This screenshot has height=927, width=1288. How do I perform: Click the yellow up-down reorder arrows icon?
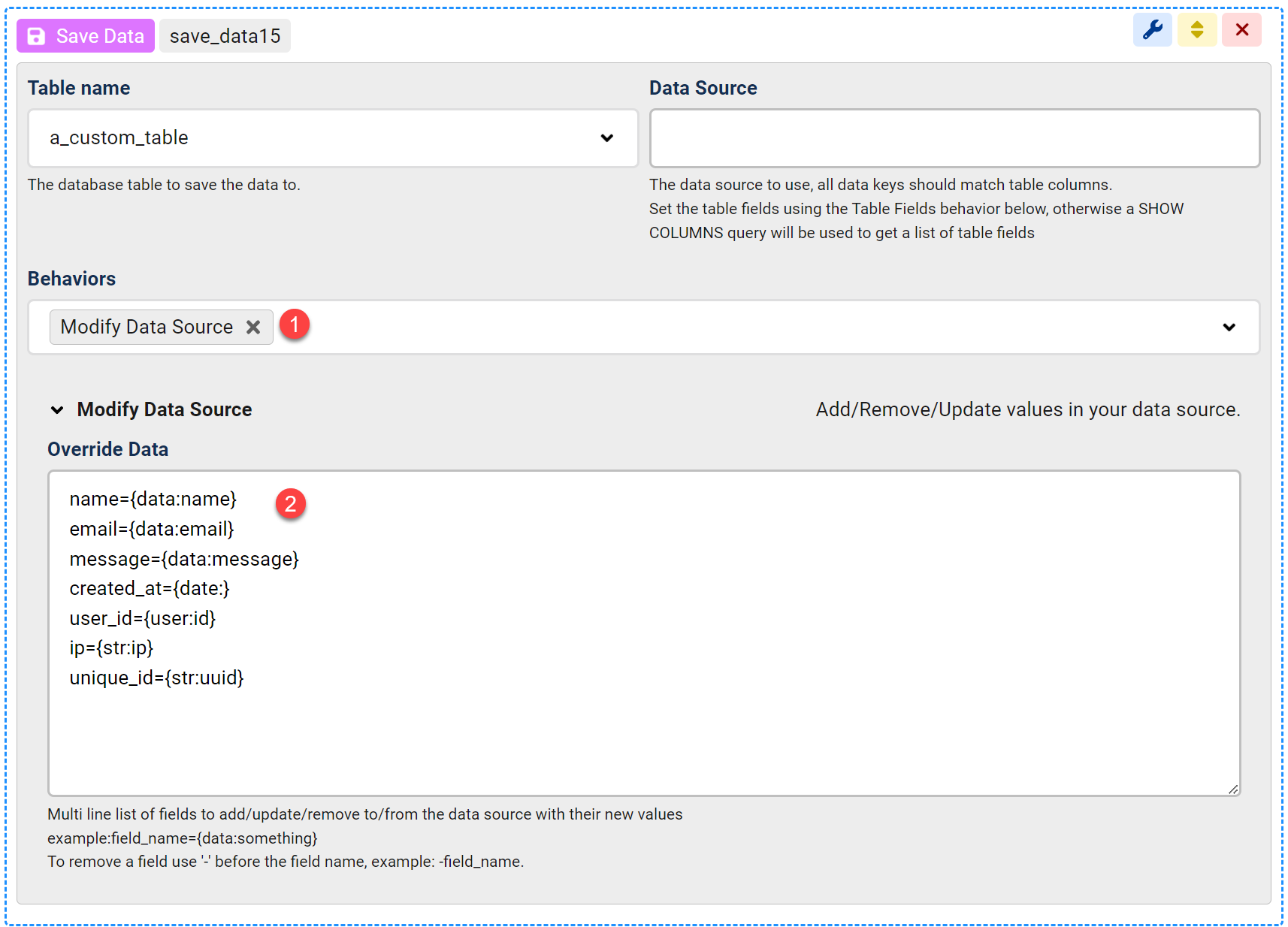click(1196, 30)
